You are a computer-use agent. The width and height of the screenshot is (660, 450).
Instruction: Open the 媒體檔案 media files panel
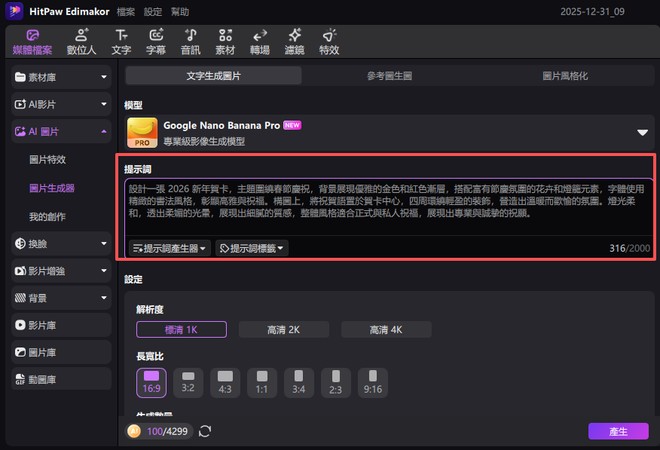point(32,42)
